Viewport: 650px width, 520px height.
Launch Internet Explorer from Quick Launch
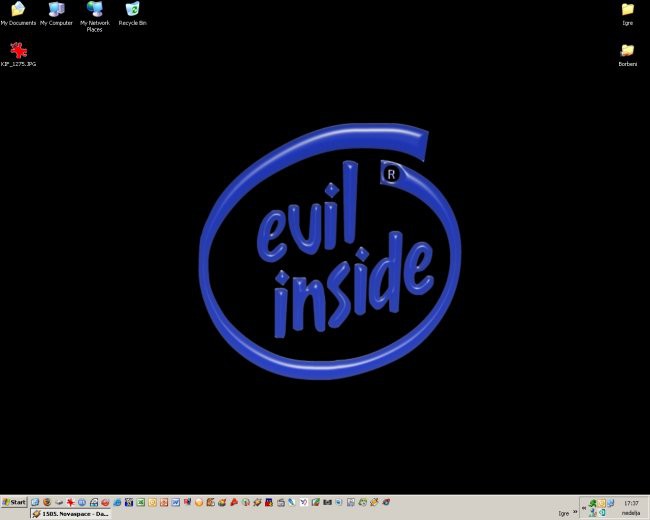117,502
